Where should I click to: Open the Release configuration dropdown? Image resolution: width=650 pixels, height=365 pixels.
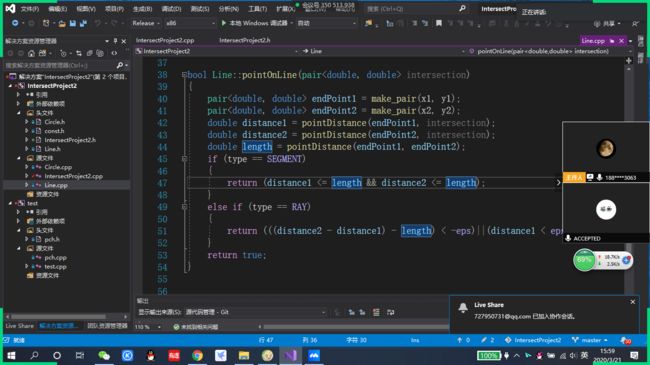(x=146, y=23)
